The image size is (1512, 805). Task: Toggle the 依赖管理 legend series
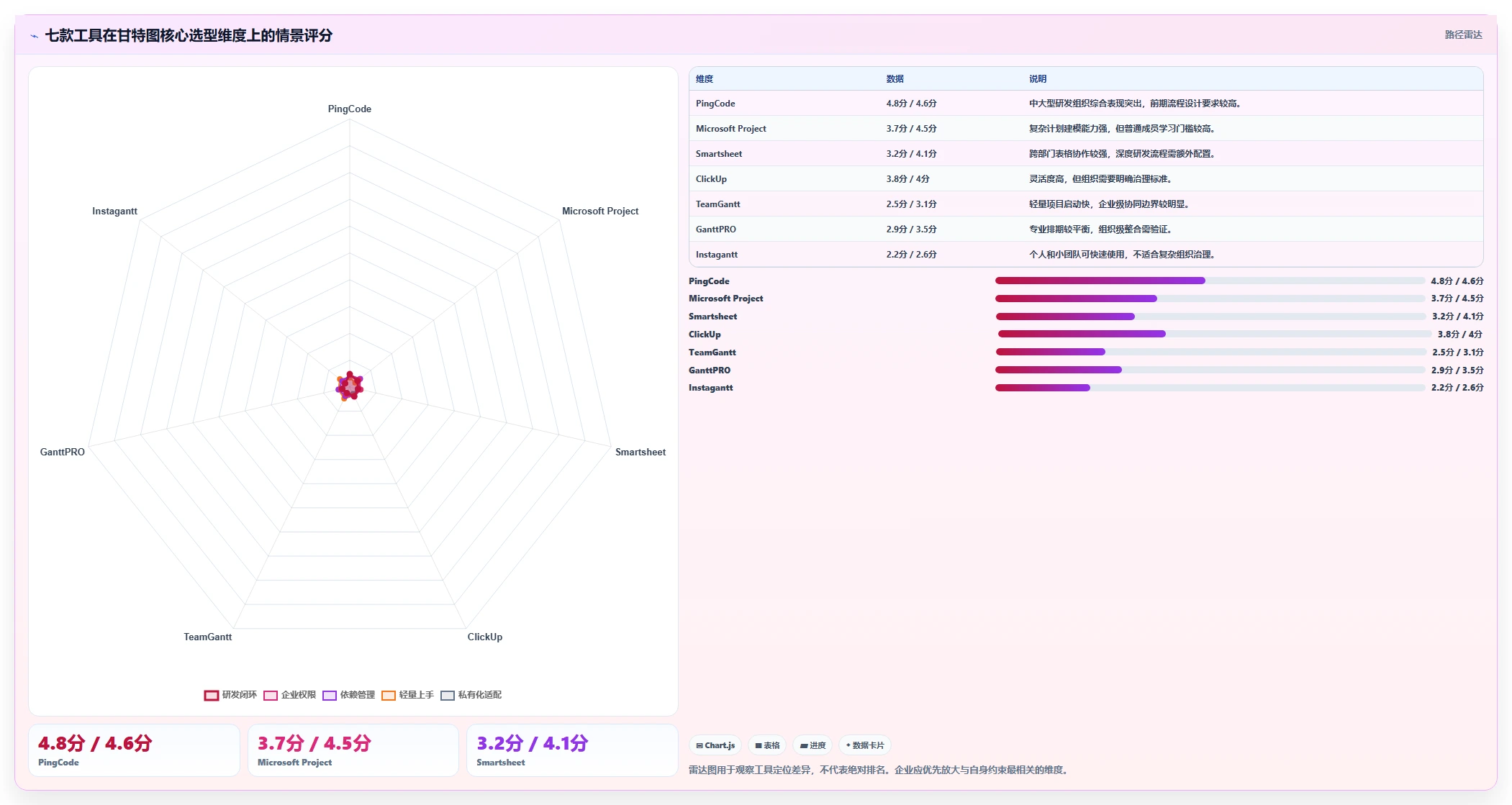click(x=348, y=695)
